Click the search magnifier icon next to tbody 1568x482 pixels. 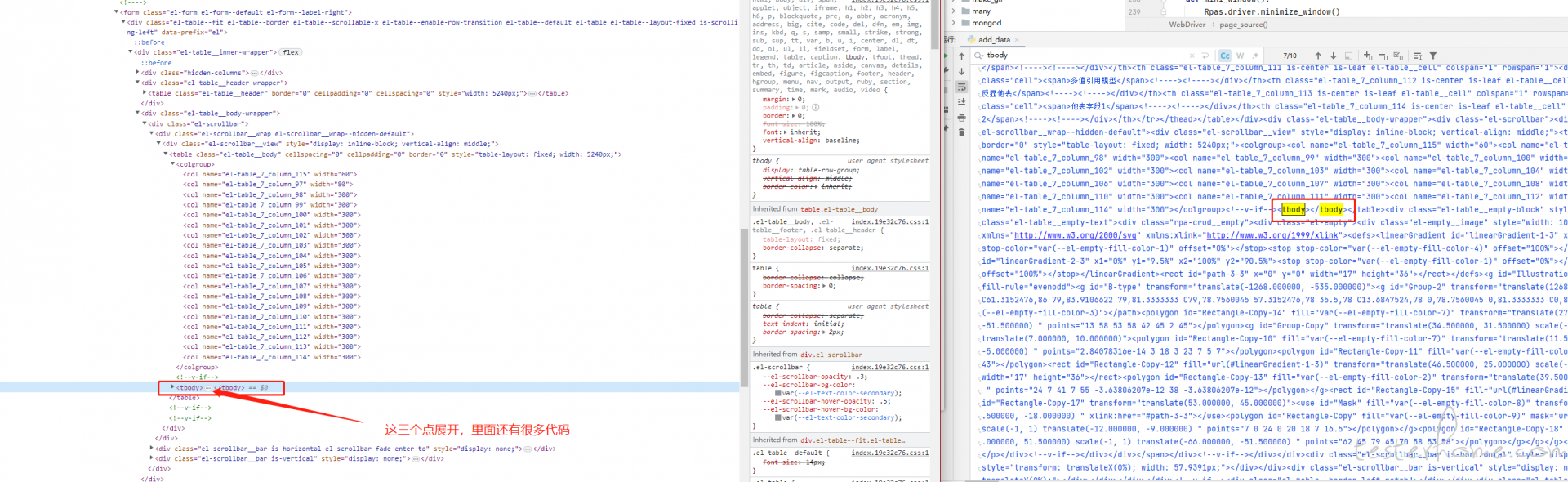tap(978, 56)
